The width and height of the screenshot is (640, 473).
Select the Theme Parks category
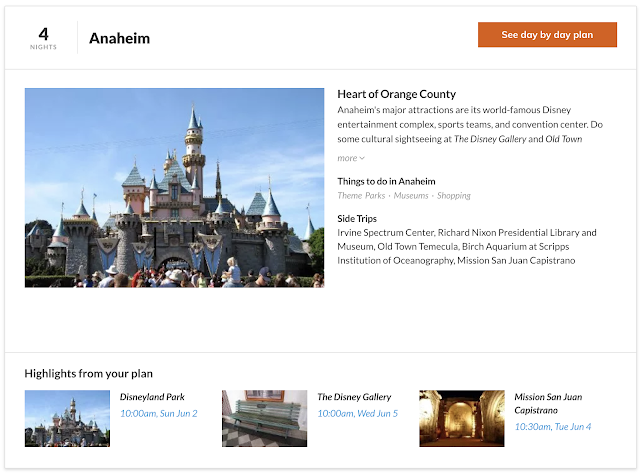[x=361, y=195]
